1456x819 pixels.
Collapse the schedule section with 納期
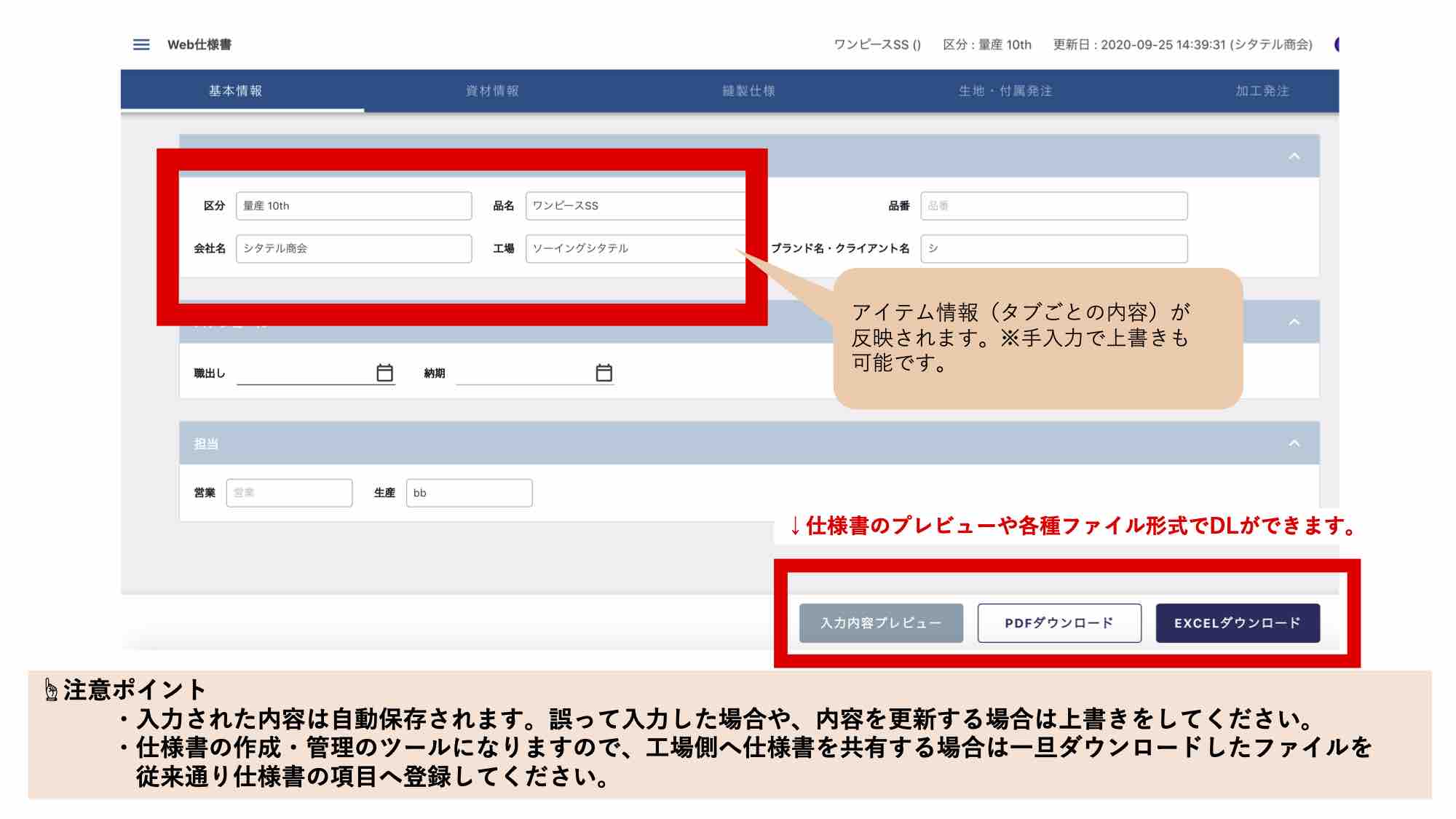point(1294,322)
